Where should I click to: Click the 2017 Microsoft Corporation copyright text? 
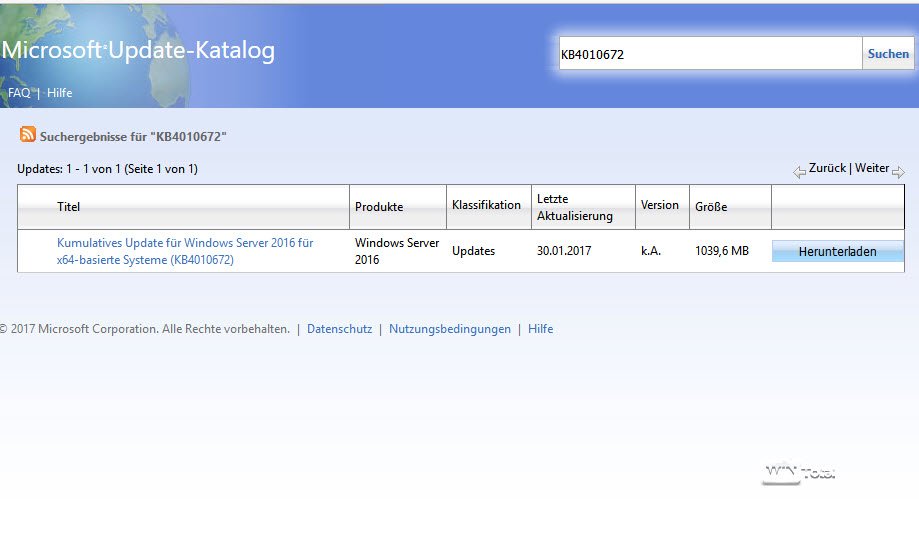[145, 329]
